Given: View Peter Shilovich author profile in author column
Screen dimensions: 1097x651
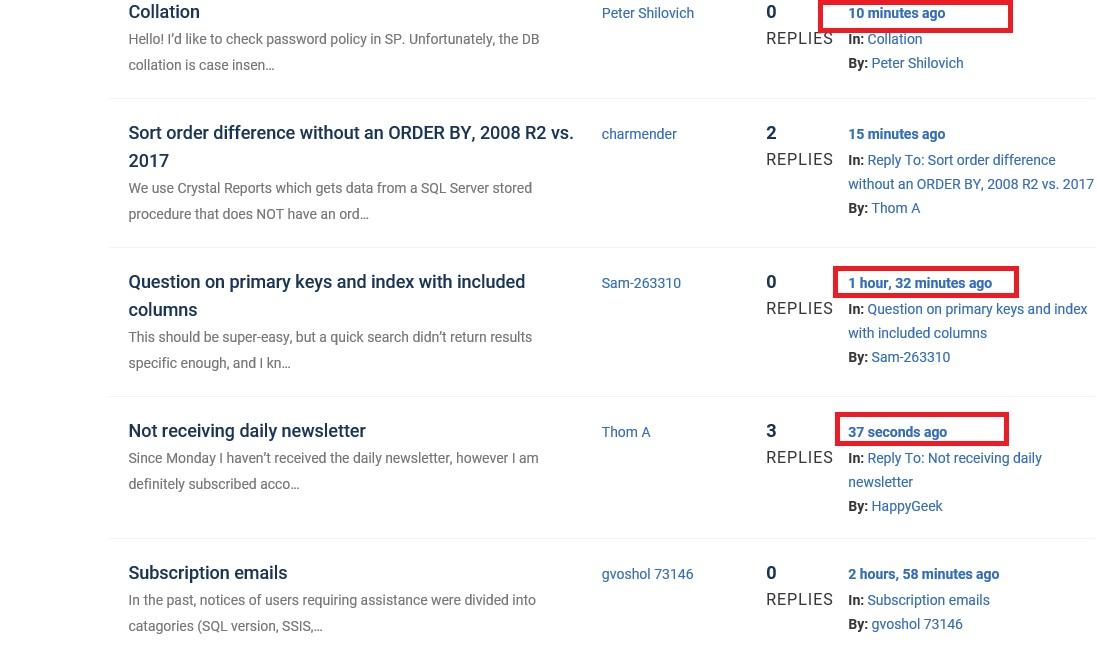Looking at the screenshot, I should tap(647, 13).
